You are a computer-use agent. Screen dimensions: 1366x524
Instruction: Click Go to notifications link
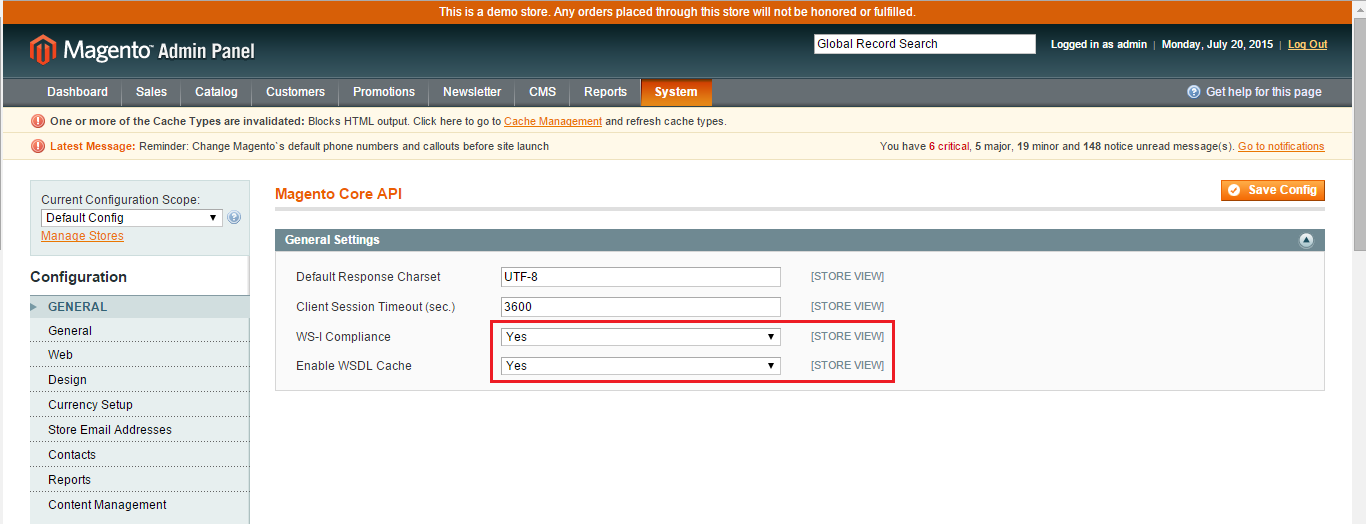point(1281,146)
